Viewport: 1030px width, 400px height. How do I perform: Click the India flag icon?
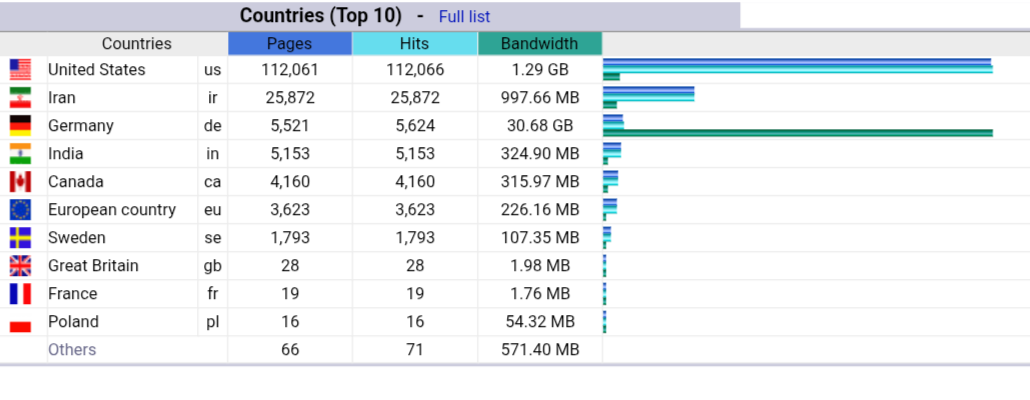point(20,154)
